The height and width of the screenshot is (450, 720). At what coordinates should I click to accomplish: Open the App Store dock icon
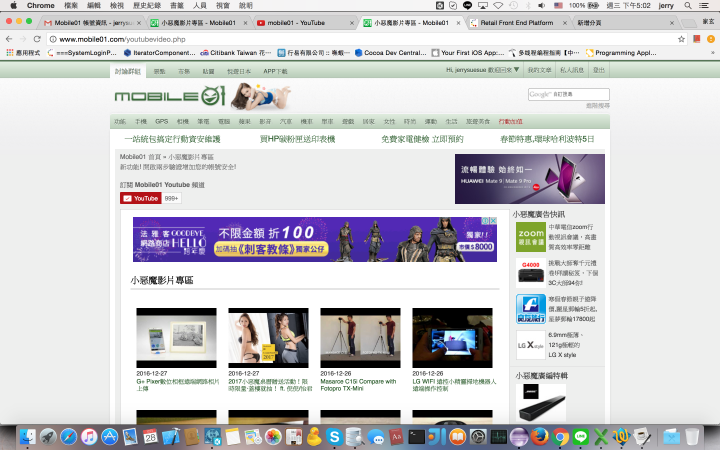pyautogui.click(x=109, y=437)
